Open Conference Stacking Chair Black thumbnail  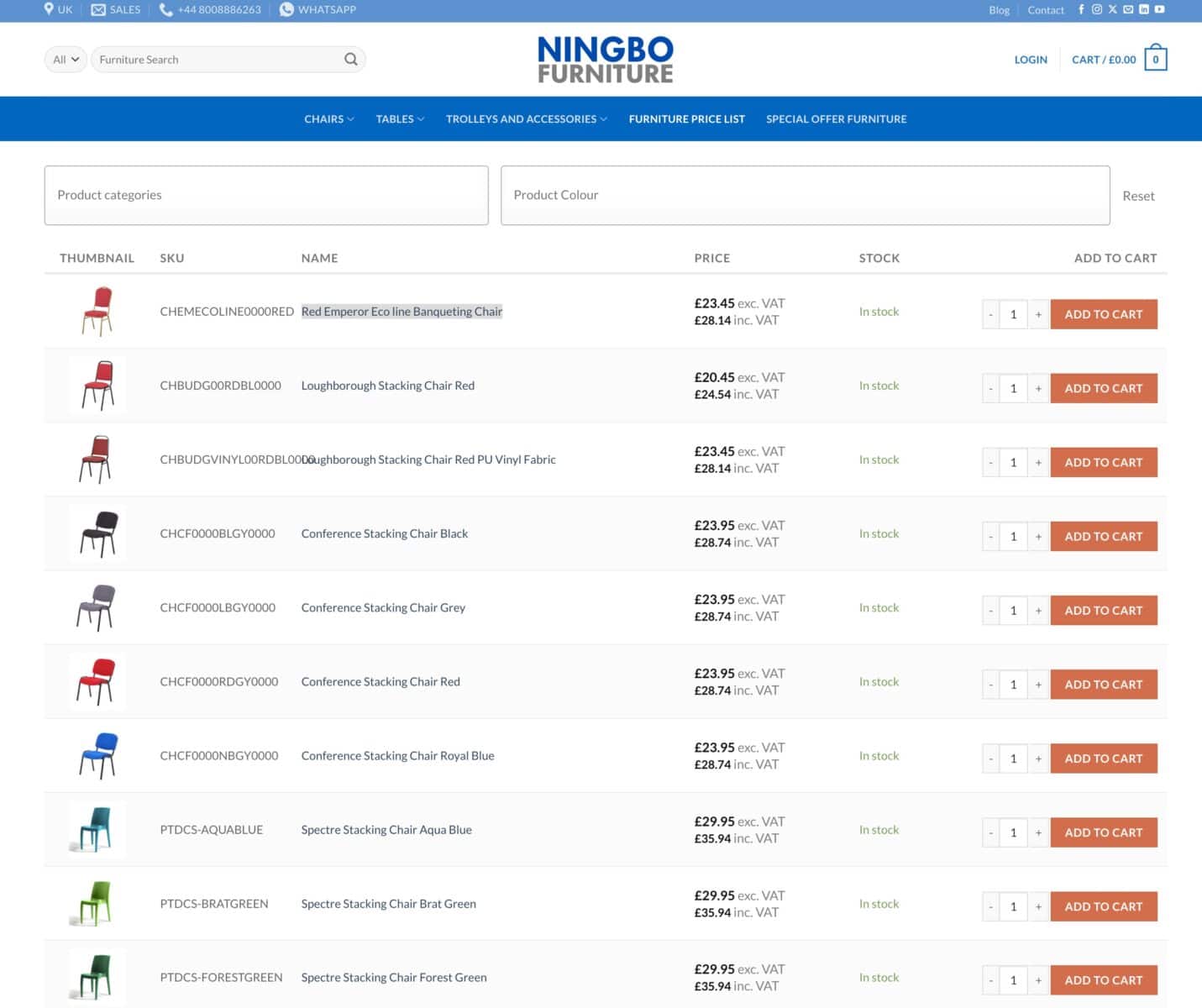(97, 533)
